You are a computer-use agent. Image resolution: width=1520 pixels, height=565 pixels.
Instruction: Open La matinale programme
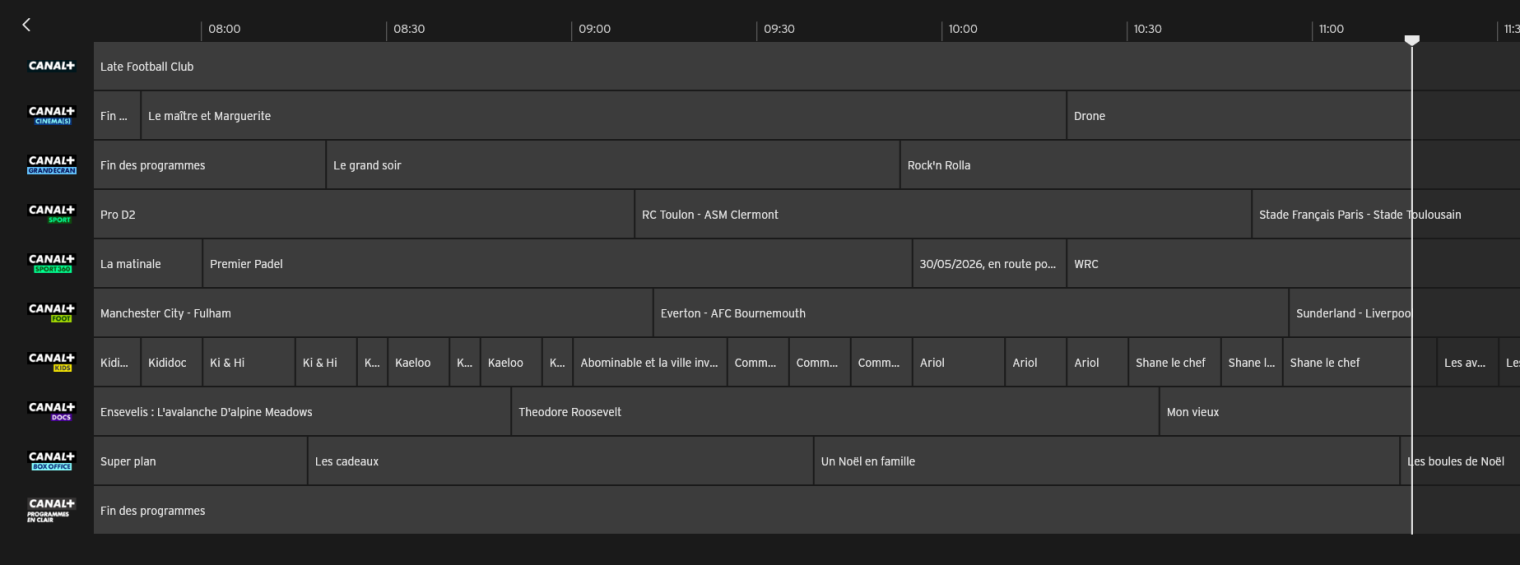[x=148, y=264]
